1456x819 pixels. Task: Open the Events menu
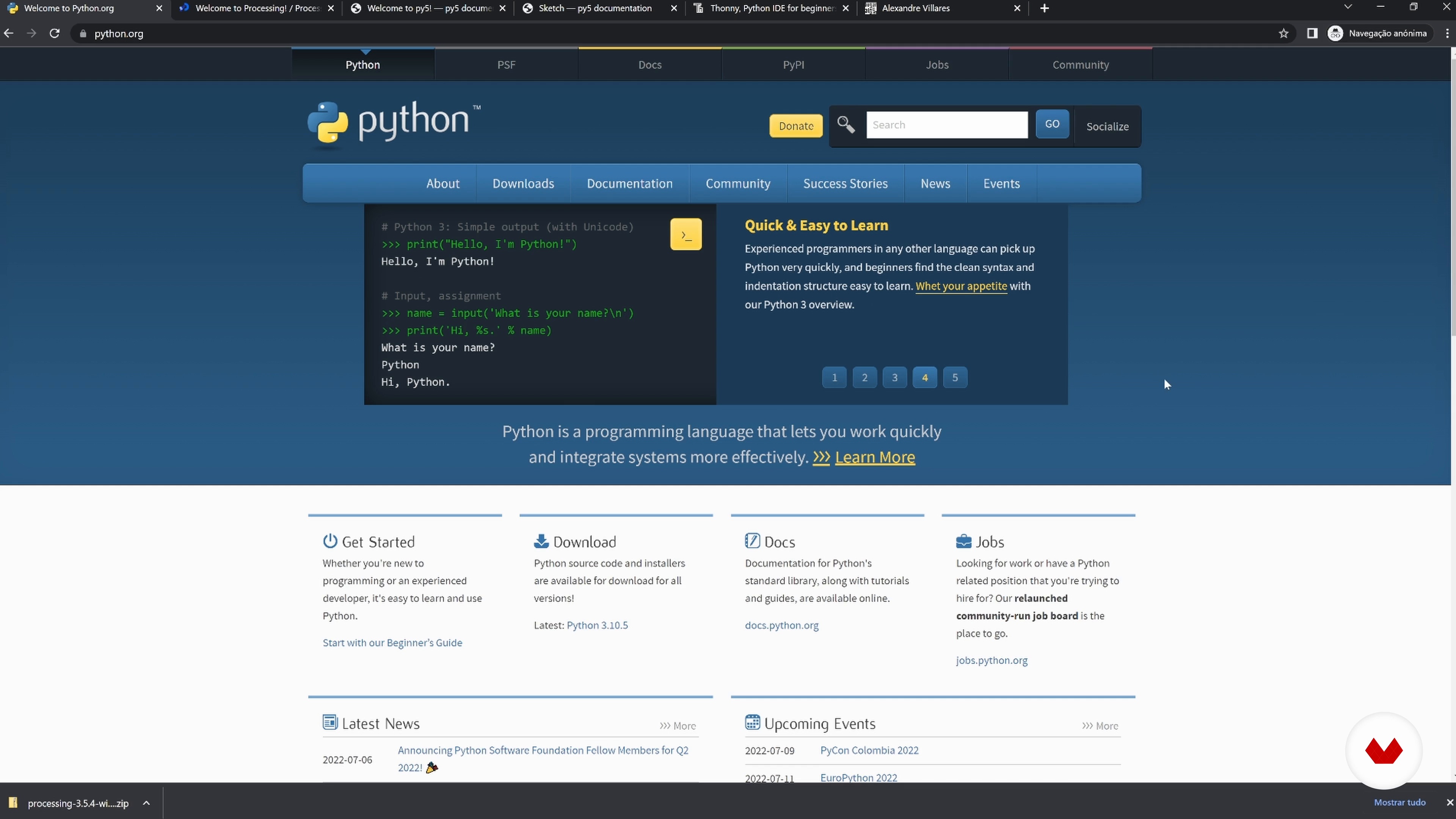pos(1001,183)
